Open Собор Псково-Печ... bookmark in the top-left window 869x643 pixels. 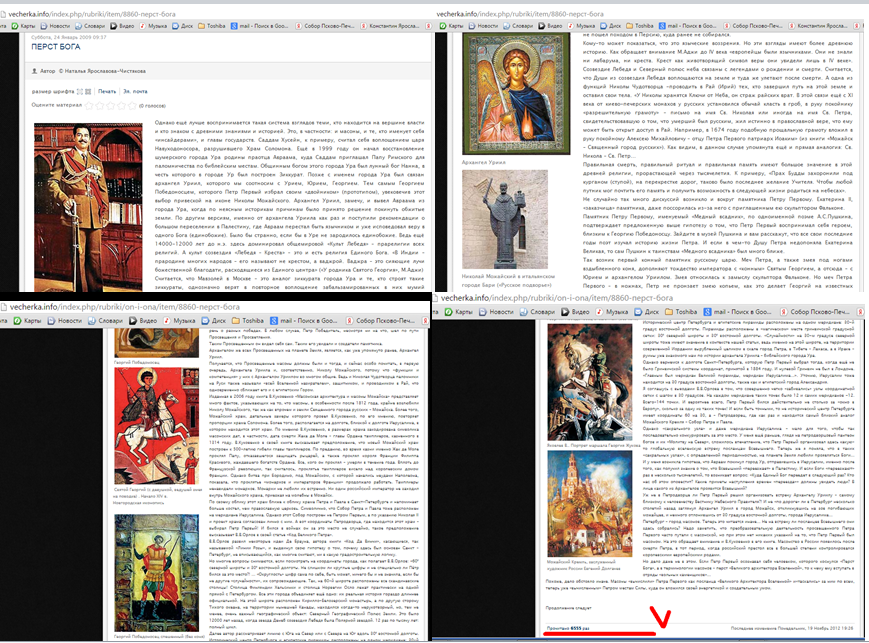[325, 26]
